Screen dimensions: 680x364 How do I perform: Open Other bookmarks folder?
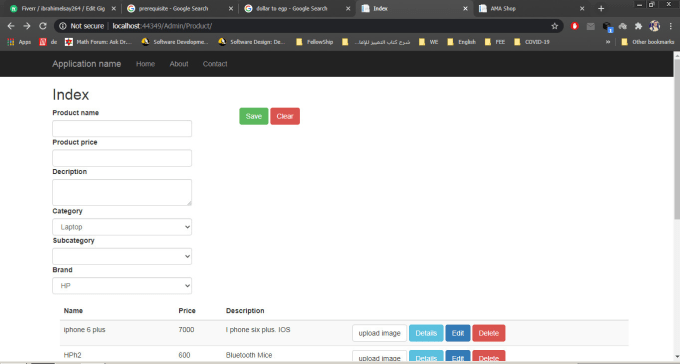coord(647,42)
